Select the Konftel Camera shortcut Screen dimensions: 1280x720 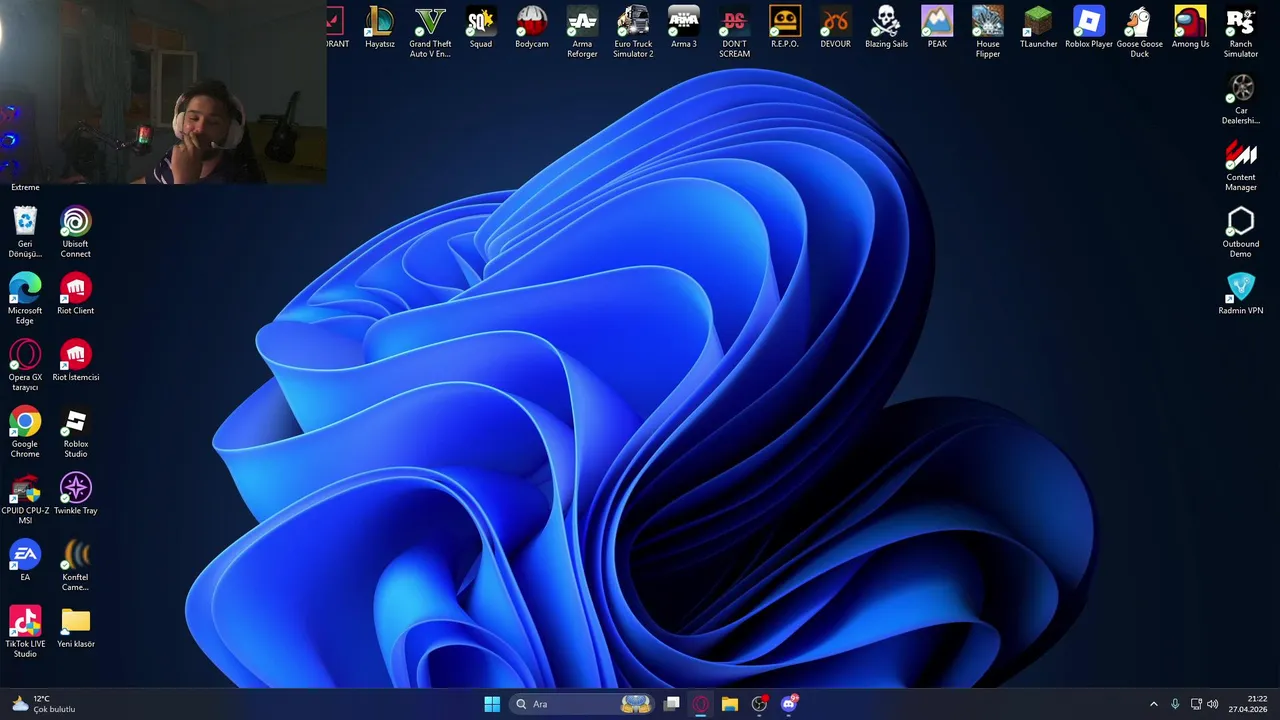76,566
